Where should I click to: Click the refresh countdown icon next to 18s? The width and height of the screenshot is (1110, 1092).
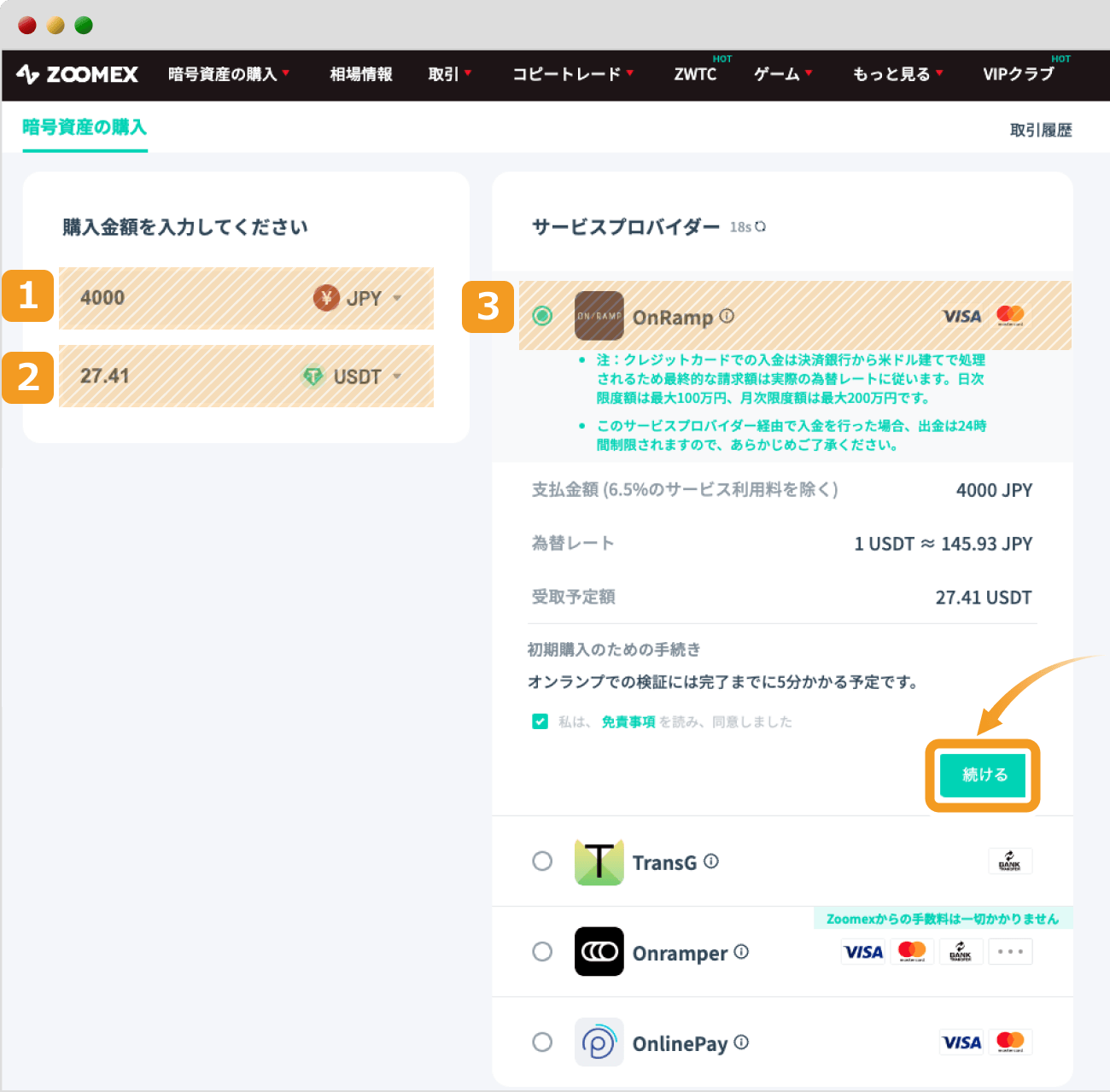tap(761, 226)
